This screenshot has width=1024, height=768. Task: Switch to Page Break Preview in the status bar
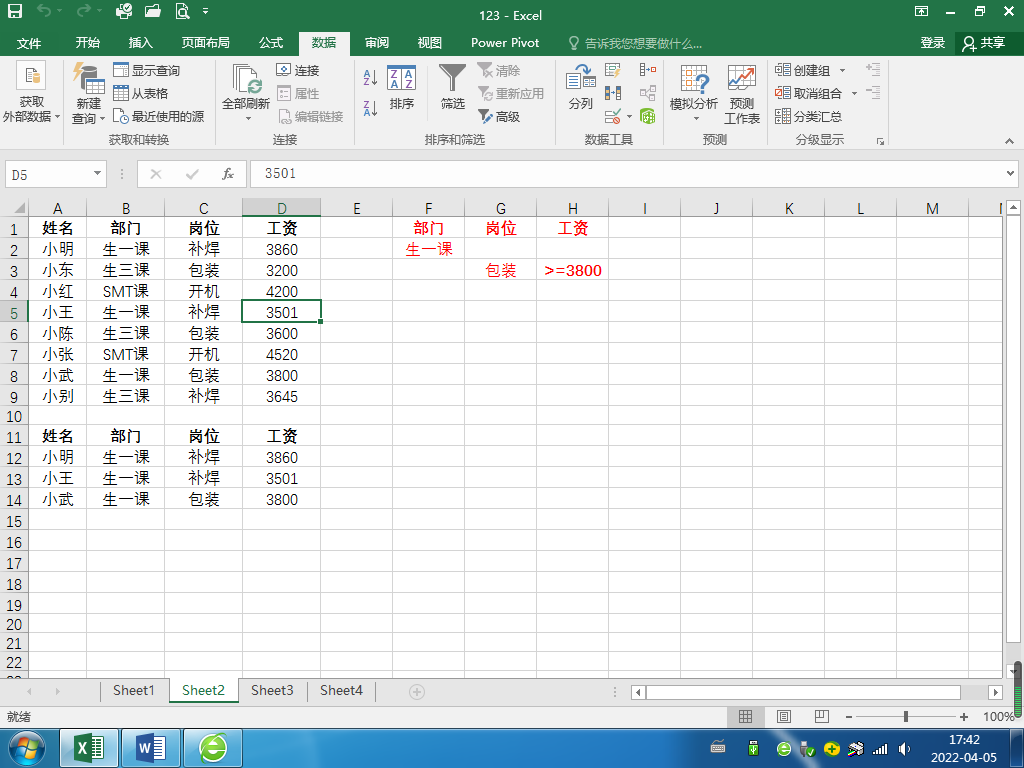tap(822, 716)
